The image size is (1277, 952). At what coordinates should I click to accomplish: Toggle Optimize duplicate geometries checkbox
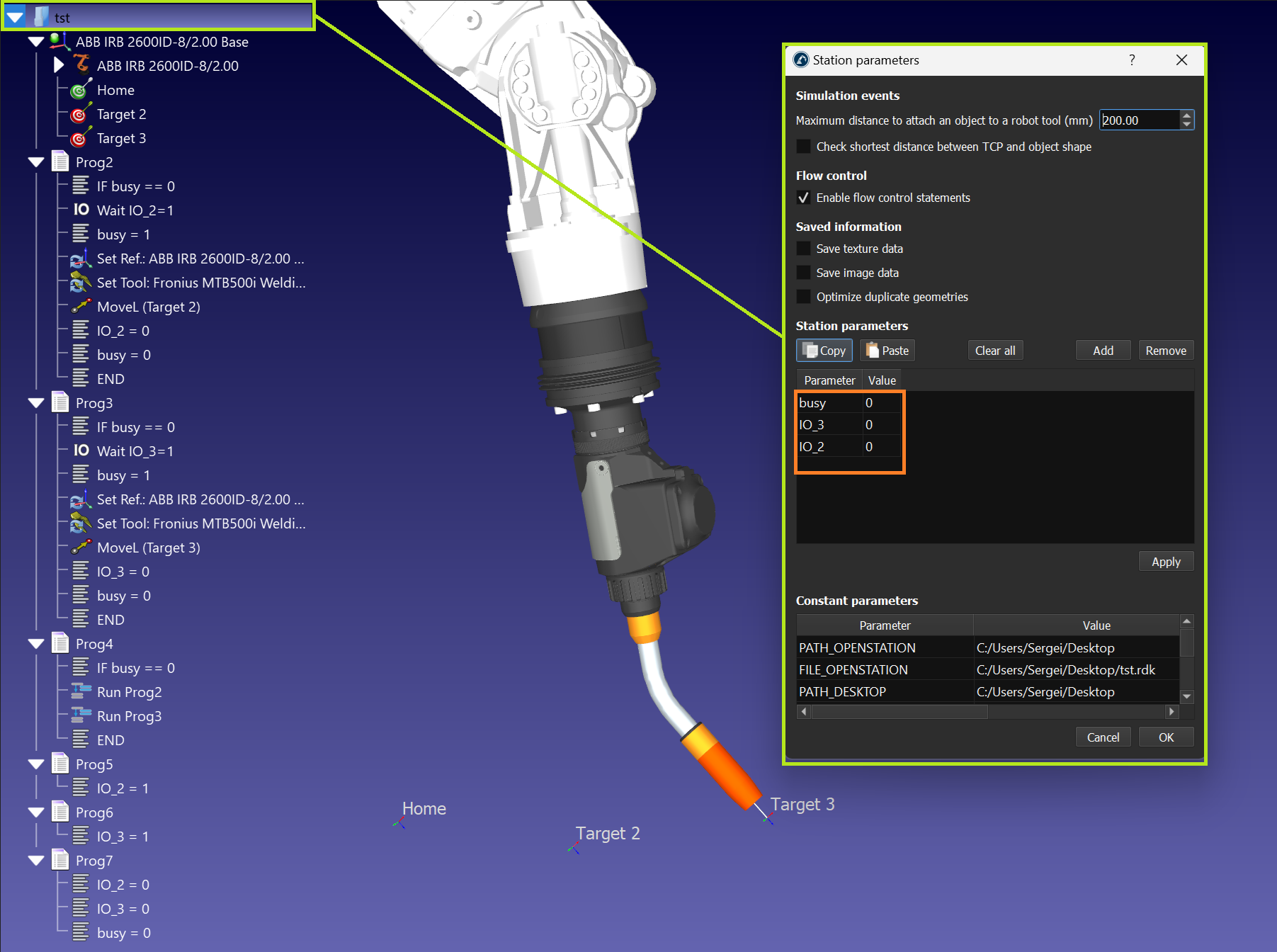[803, 297]
